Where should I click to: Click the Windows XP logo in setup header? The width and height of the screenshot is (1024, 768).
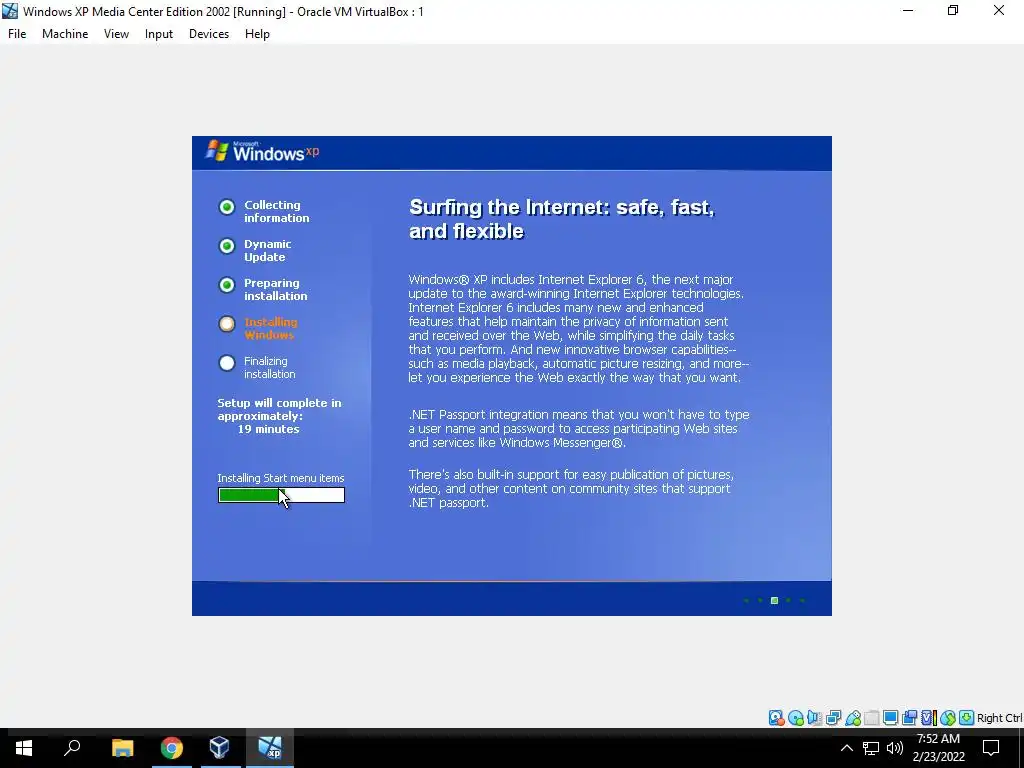(262, 152)
